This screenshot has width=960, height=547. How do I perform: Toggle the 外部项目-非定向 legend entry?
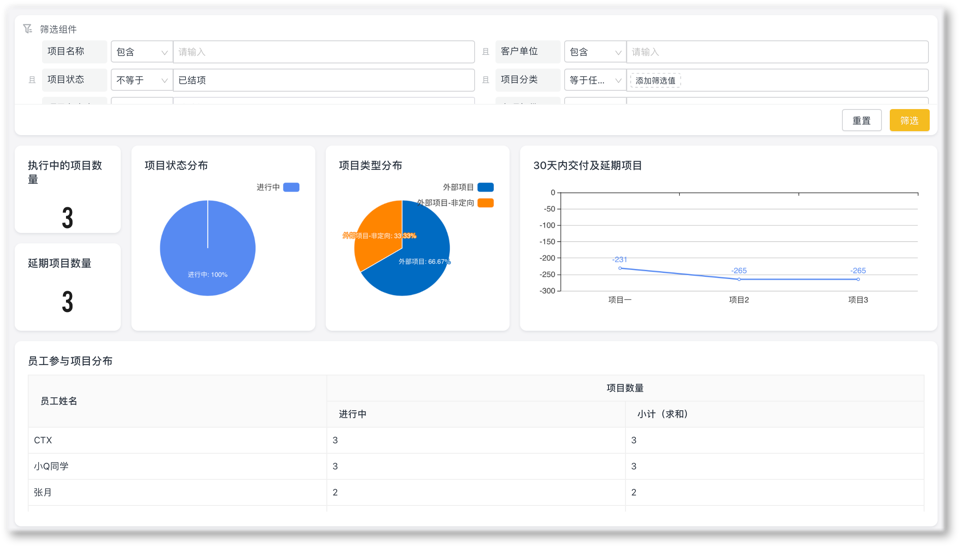(x=456, y=203)
